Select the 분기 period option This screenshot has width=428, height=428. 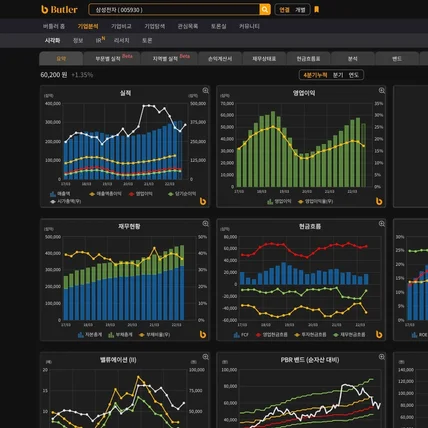(338, 75)
